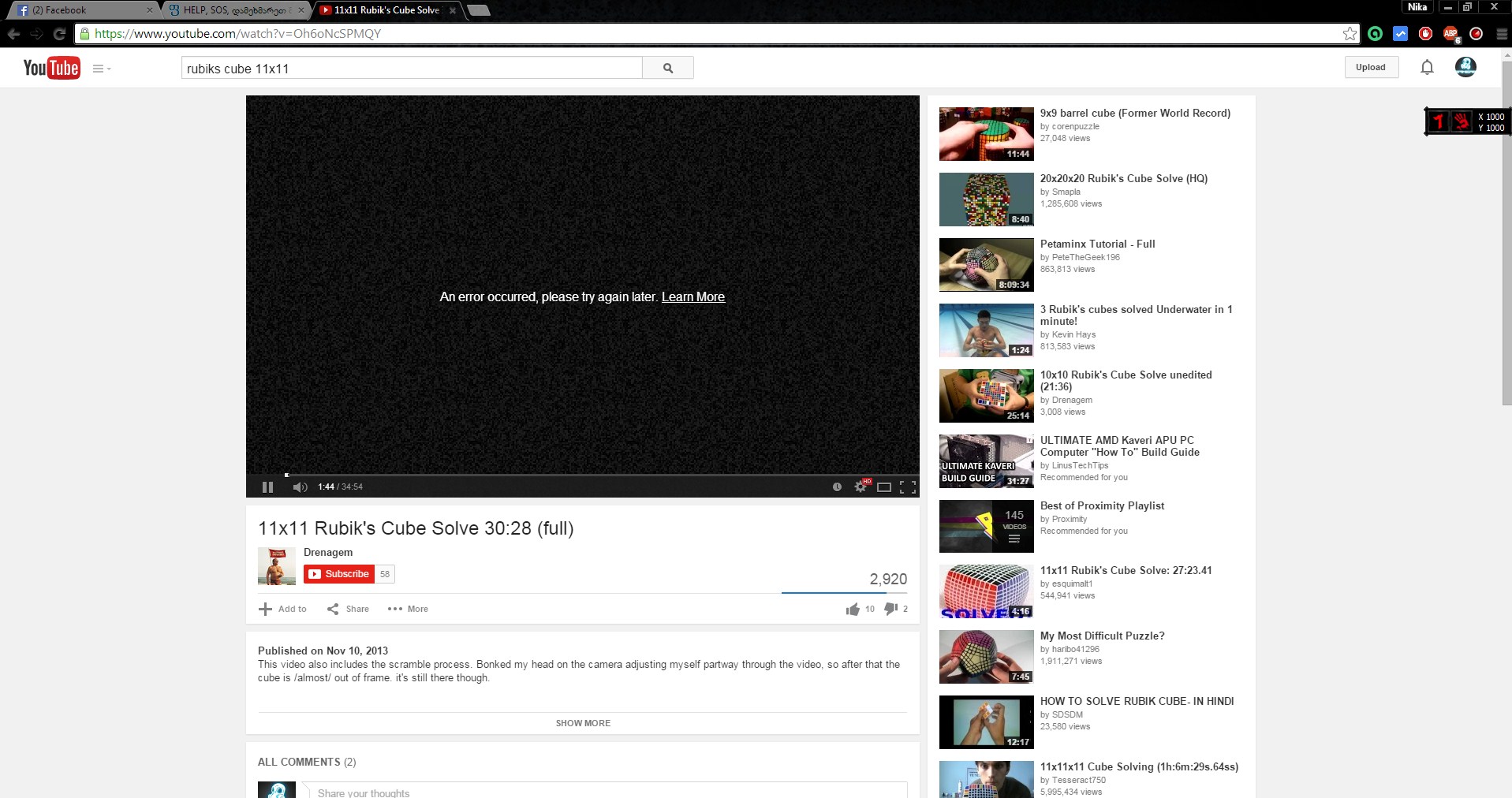Open the Petaminx Tutorial - Full video
Viewport: 1512px width, 798px height.
click(x=1097, y=244)
